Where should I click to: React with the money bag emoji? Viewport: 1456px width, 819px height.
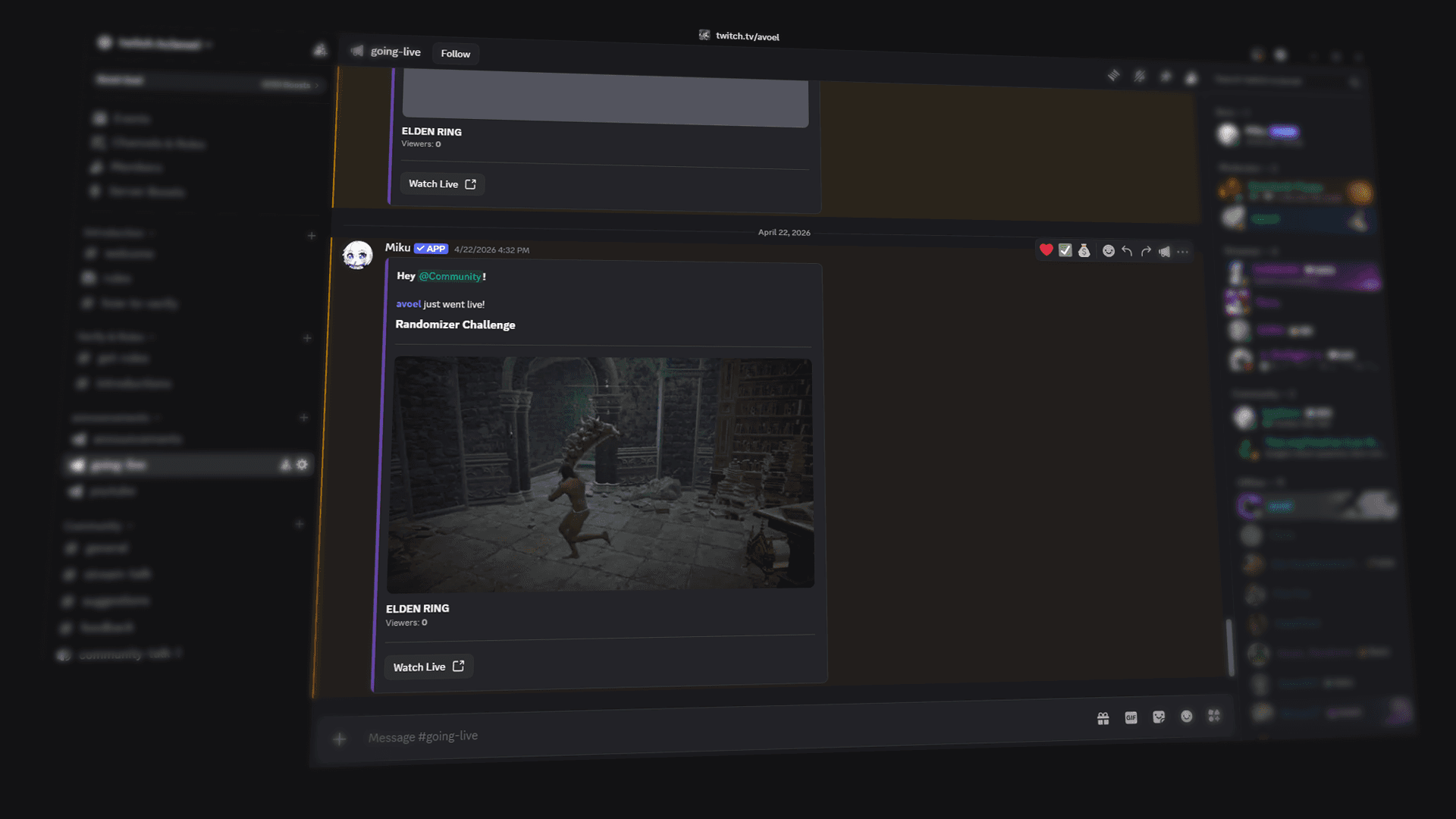(1084, 251)
